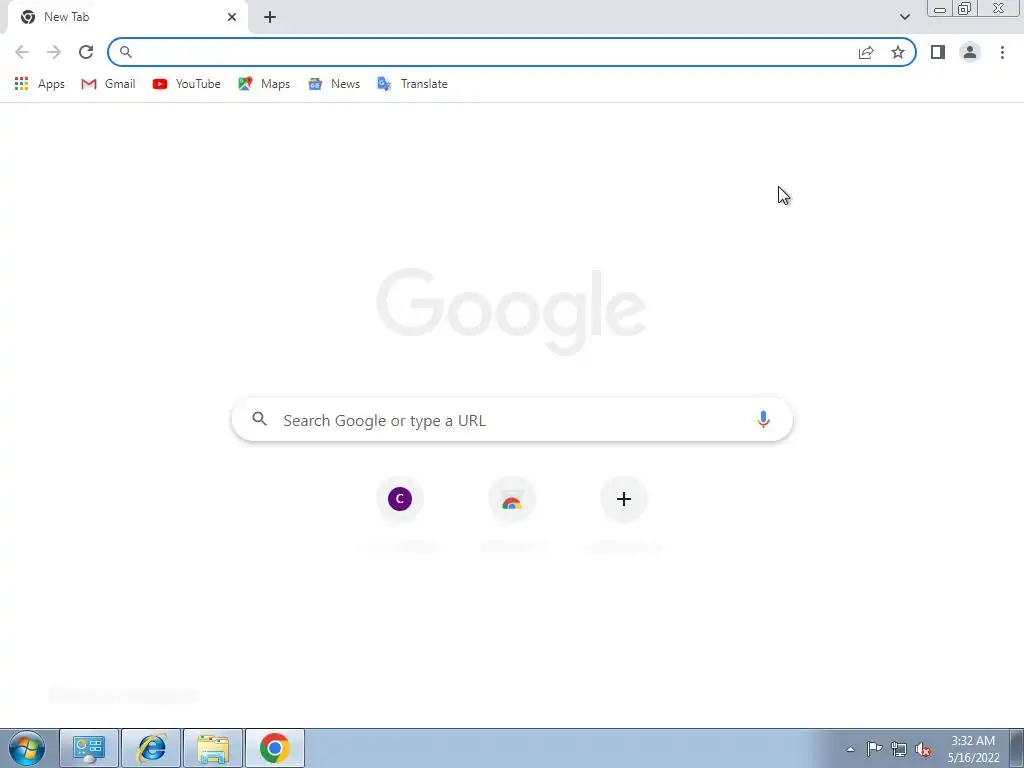The height and width of the screenshot is (768, 1024).
Task: Click the back navigation arrow
Action: [x=22, y=52]
